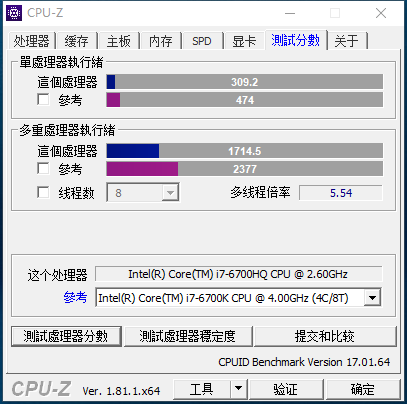
Task: Click the single-thread 309.2 score bar
Action: (x=244, y=82)
